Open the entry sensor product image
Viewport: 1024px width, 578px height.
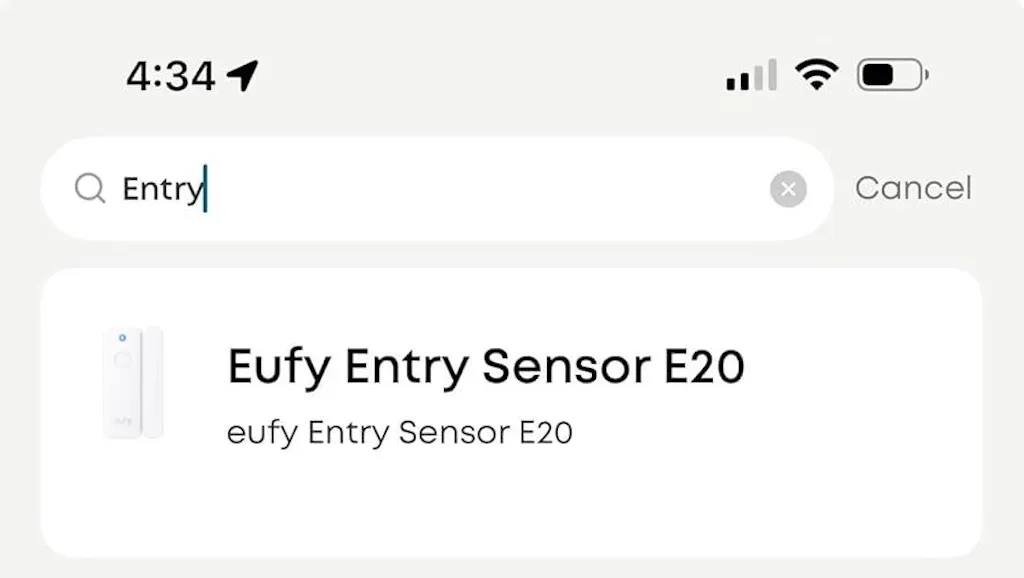pos(132,383)
